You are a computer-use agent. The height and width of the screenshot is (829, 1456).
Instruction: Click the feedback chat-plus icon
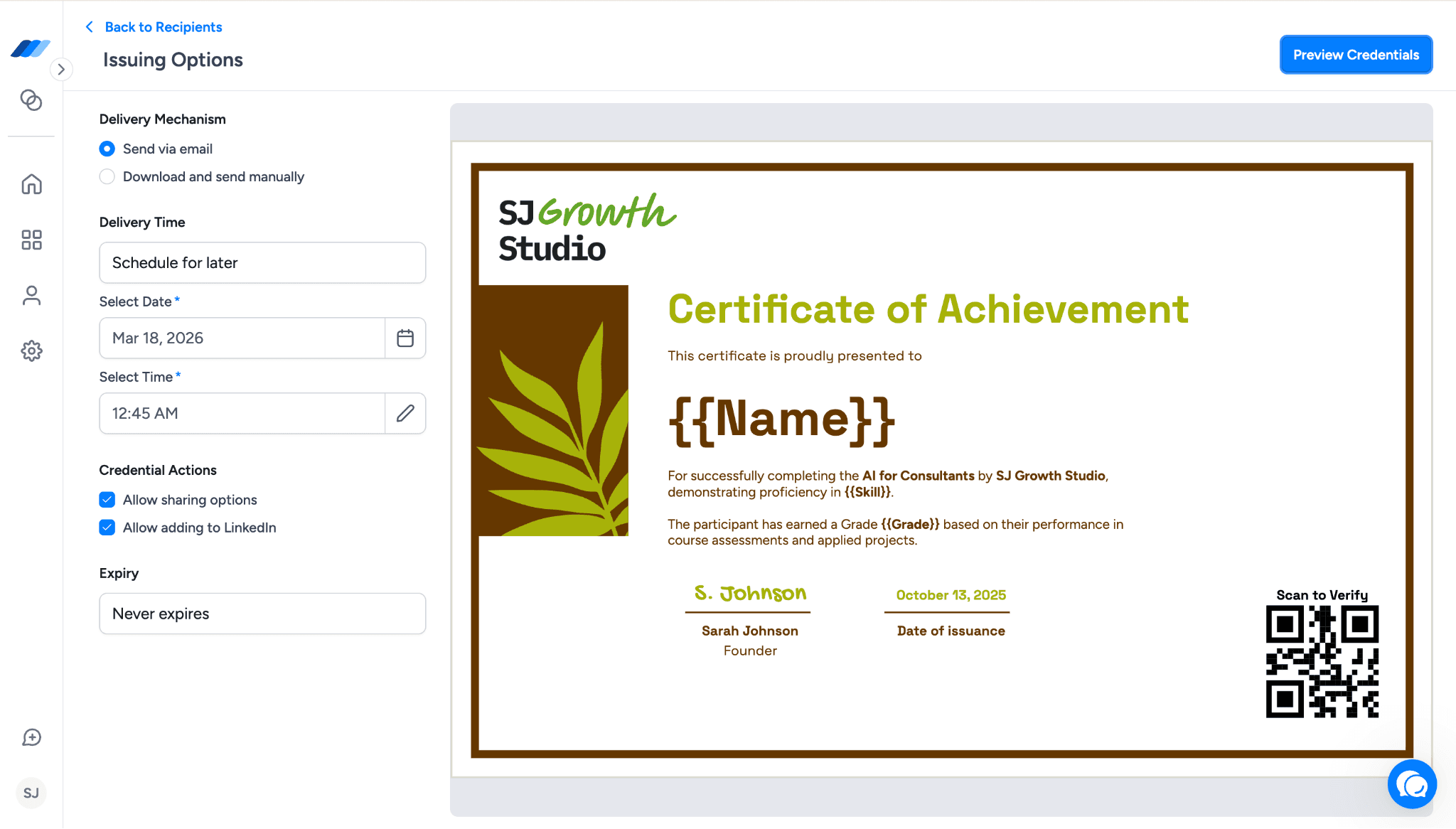[x=31, y=738]
